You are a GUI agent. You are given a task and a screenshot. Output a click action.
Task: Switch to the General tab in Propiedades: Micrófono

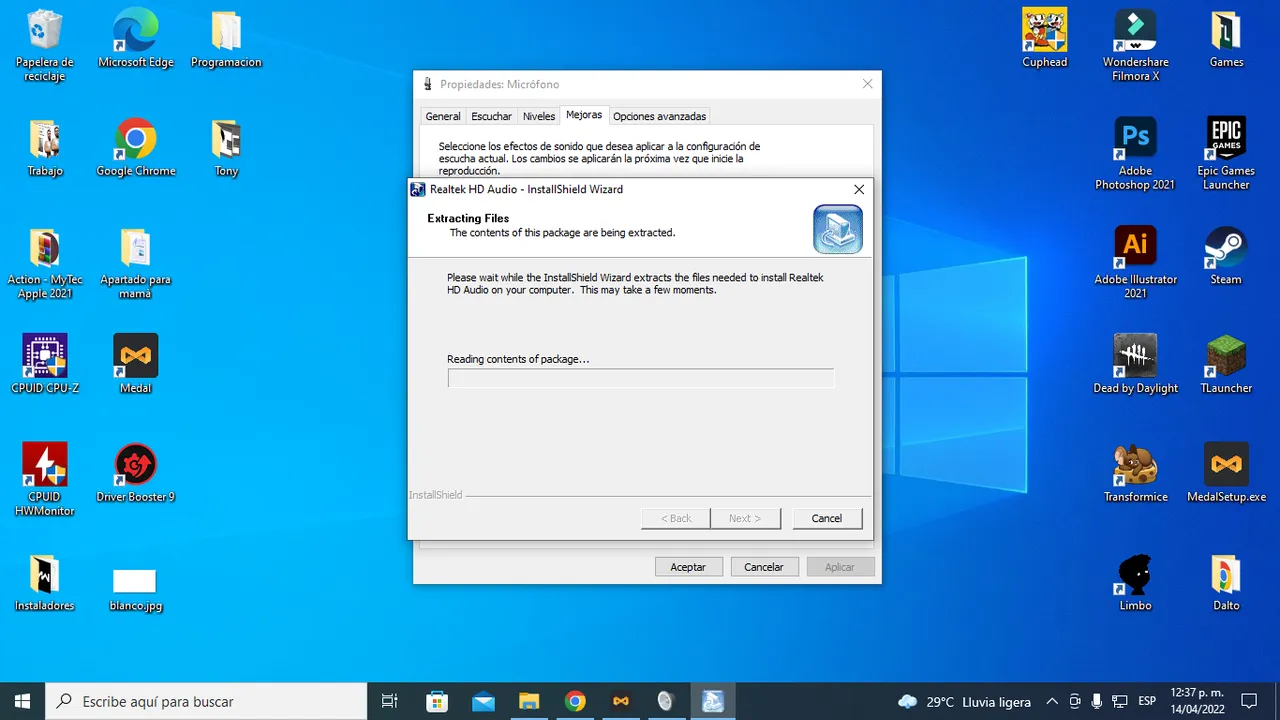pyautogui.click(x=443, y=116)
